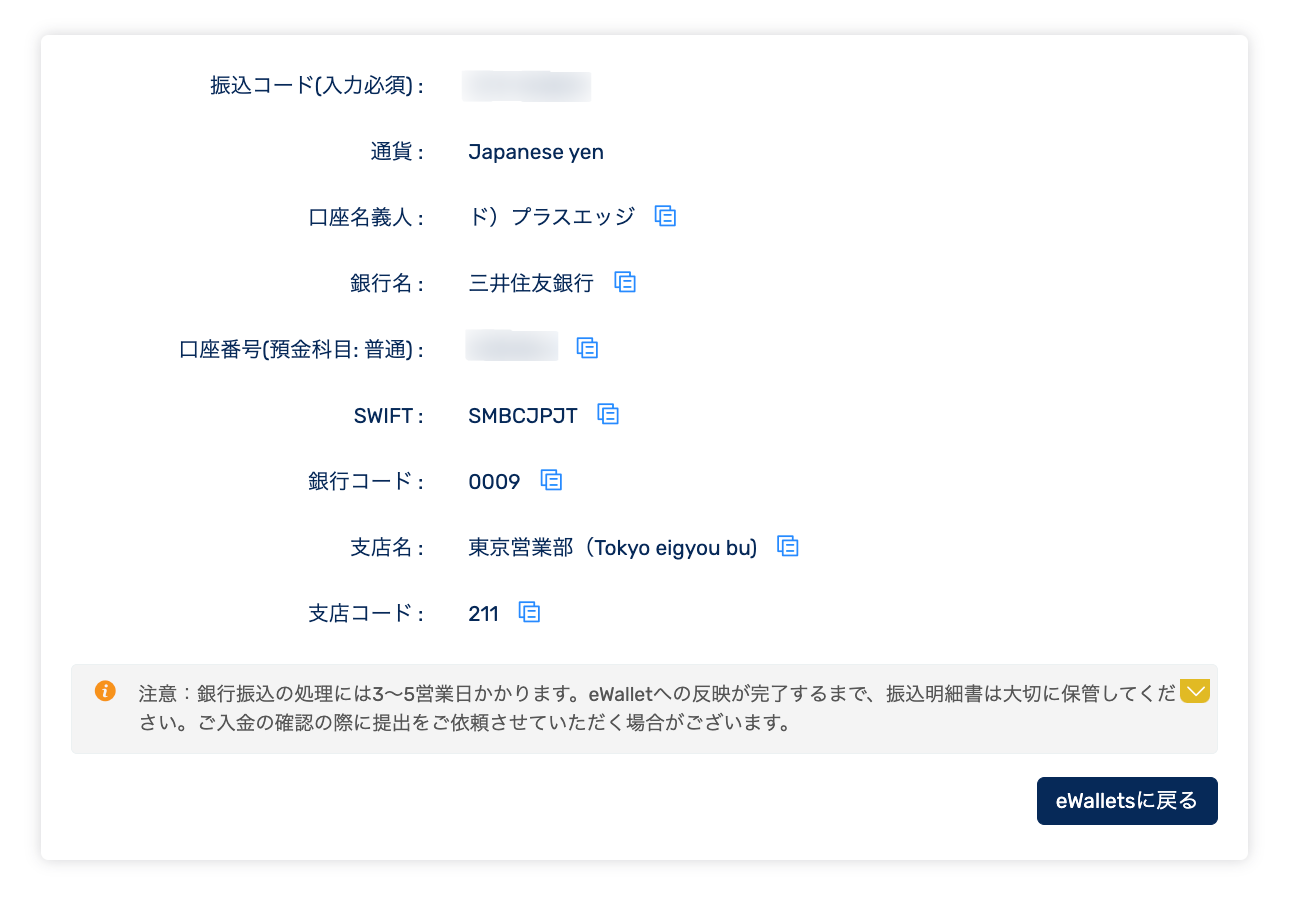Click the 支店コード label

click(x=366, y=613)
